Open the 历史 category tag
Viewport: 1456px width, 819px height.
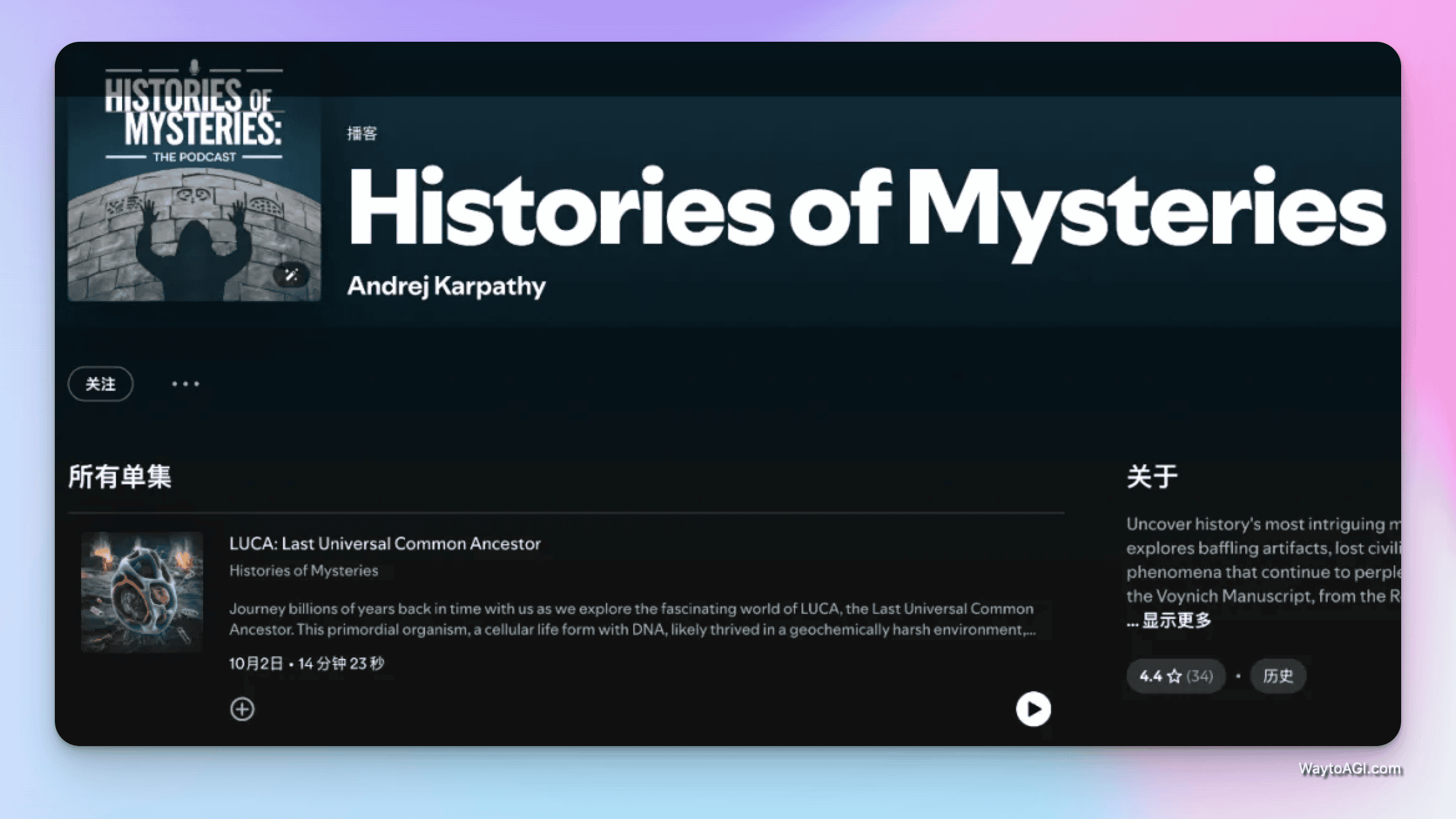[x=1278, y=676]
